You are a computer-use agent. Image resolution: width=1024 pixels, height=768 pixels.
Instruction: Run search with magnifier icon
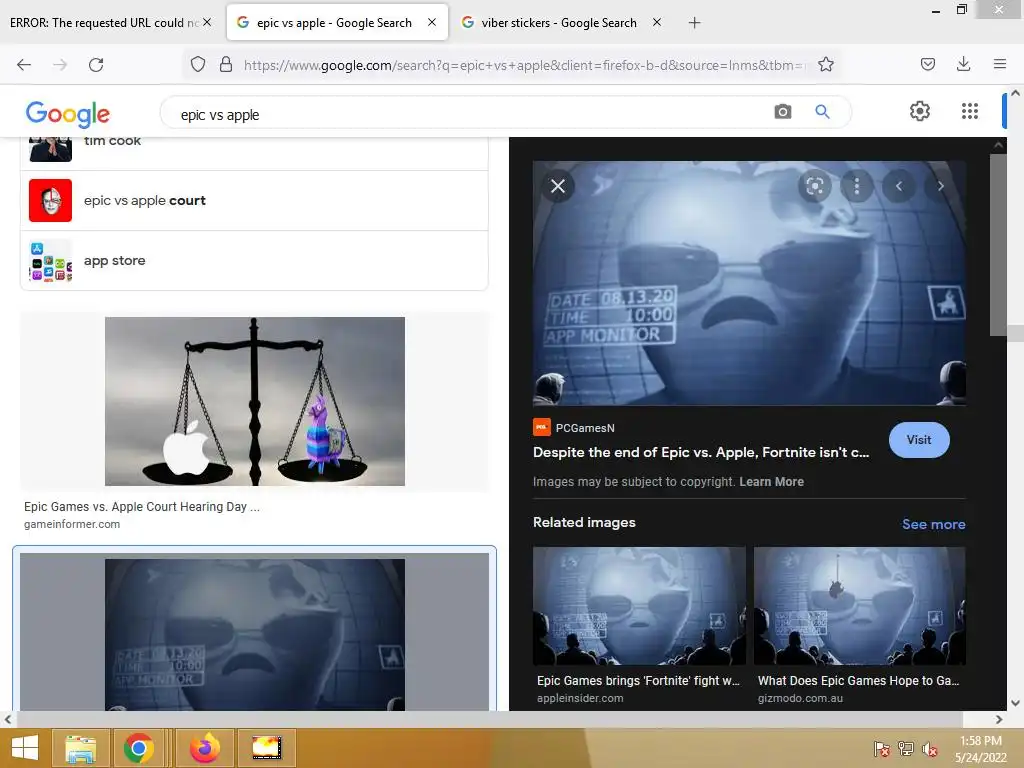(x=823, y=112)
